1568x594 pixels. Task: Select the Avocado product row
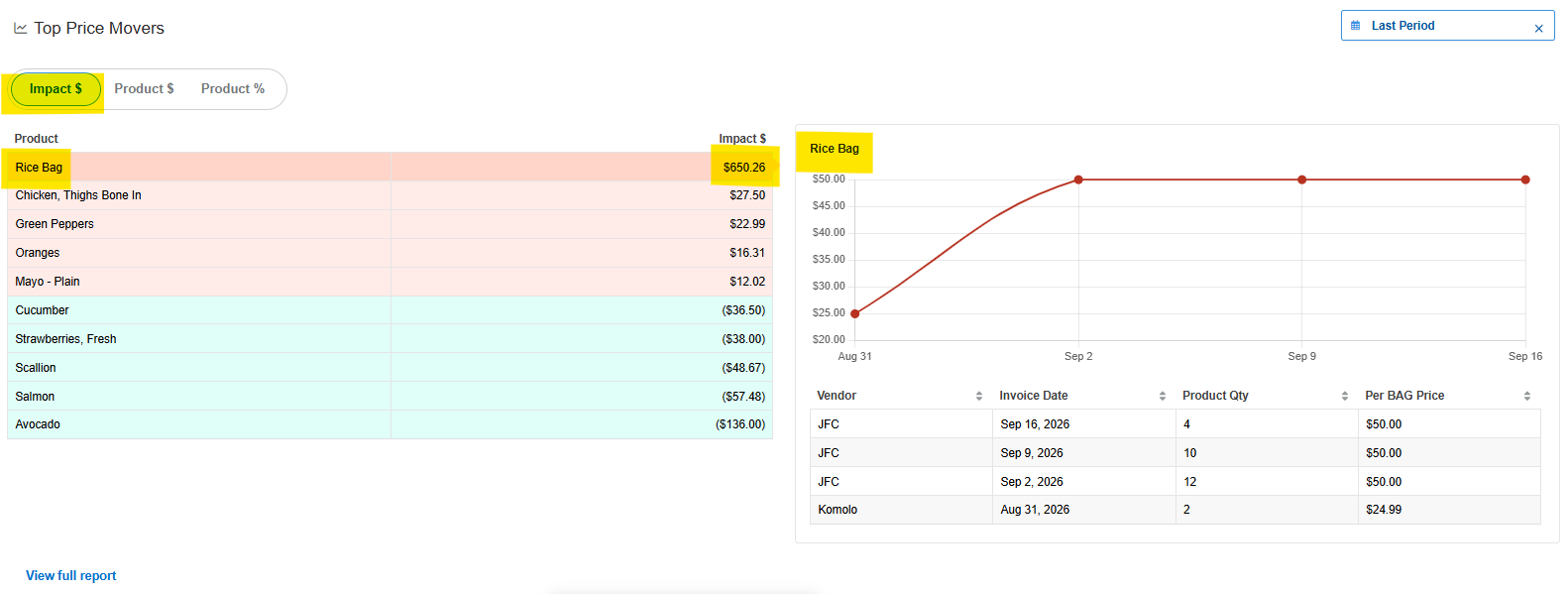[x=390, y=424]
